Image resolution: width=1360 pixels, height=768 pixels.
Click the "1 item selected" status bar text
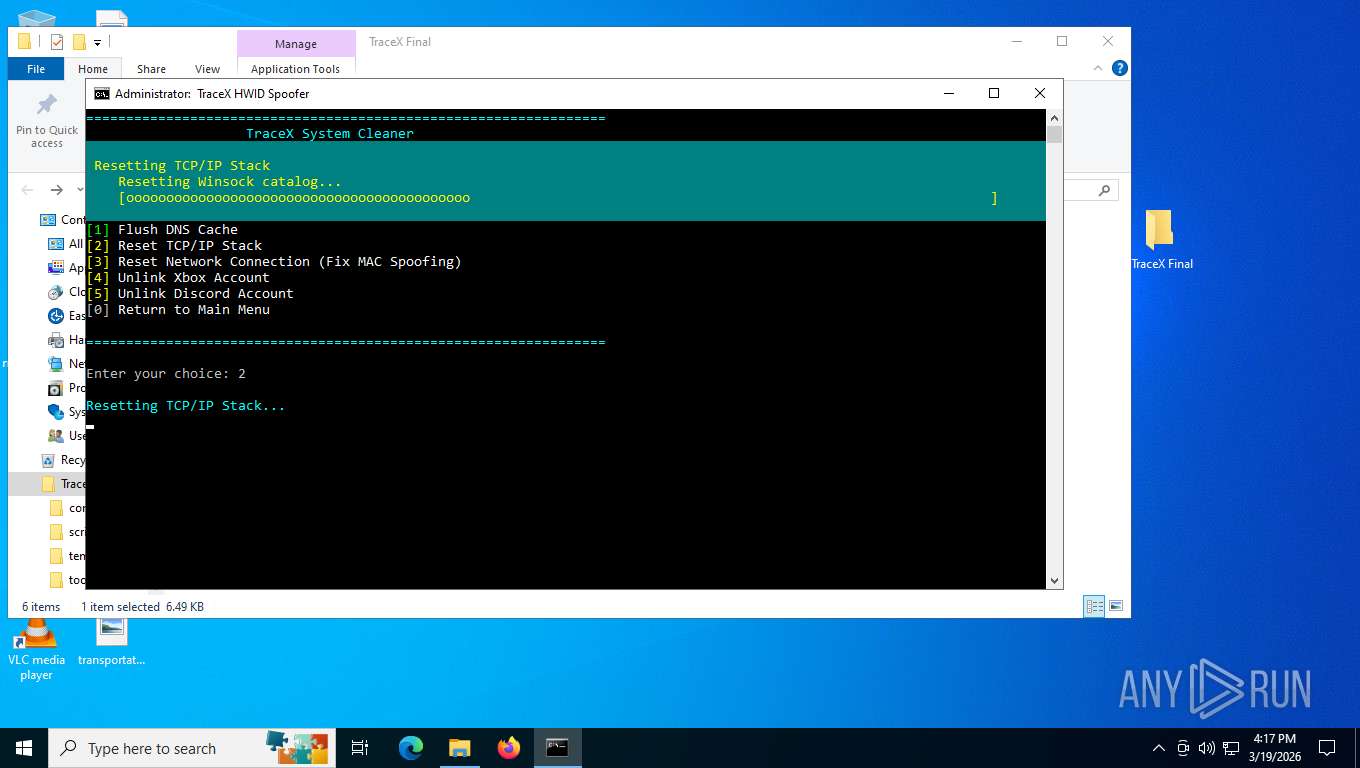[x=120, y=607]
